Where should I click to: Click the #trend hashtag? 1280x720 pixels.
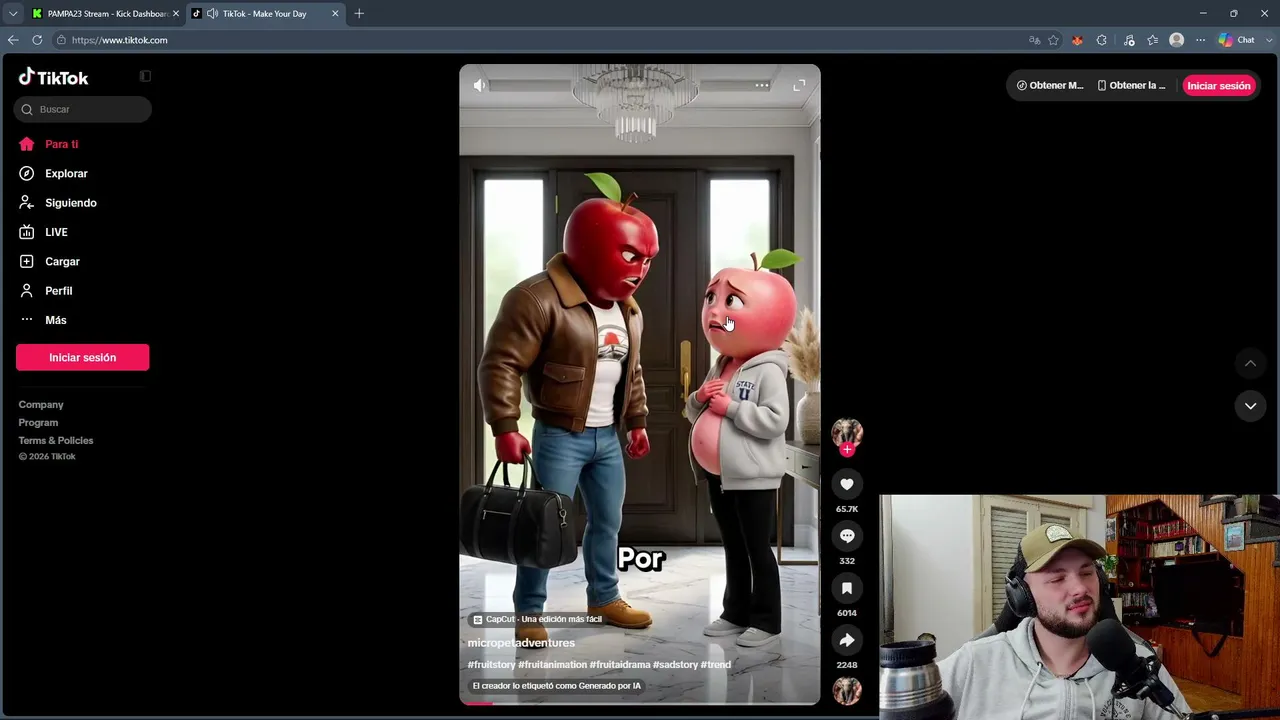(716, 665)
